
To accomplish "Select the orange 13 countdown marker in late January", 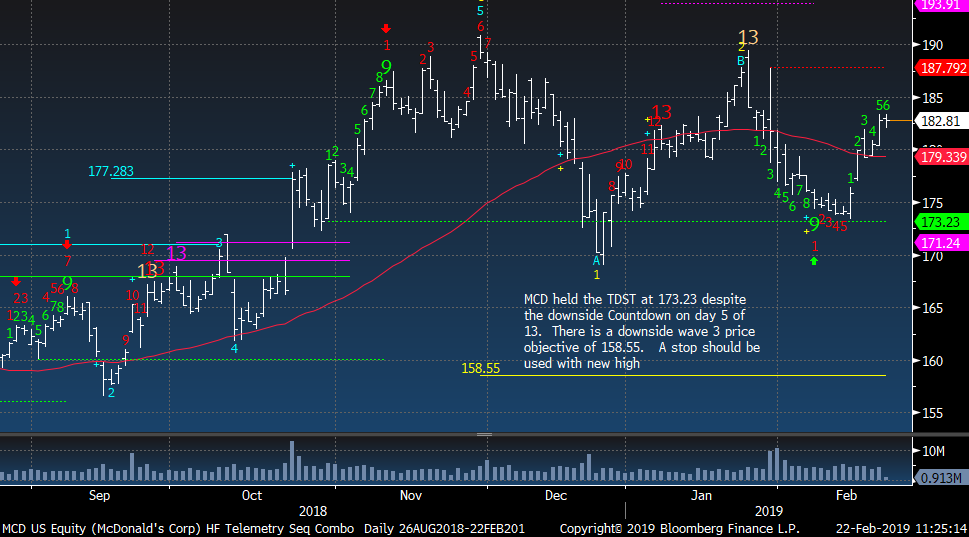I will tap(748, 38).
